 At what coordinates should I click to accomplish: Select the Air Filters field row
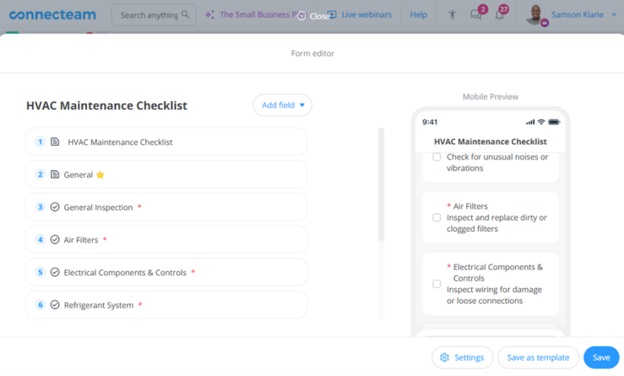click(x=166, y=240)
